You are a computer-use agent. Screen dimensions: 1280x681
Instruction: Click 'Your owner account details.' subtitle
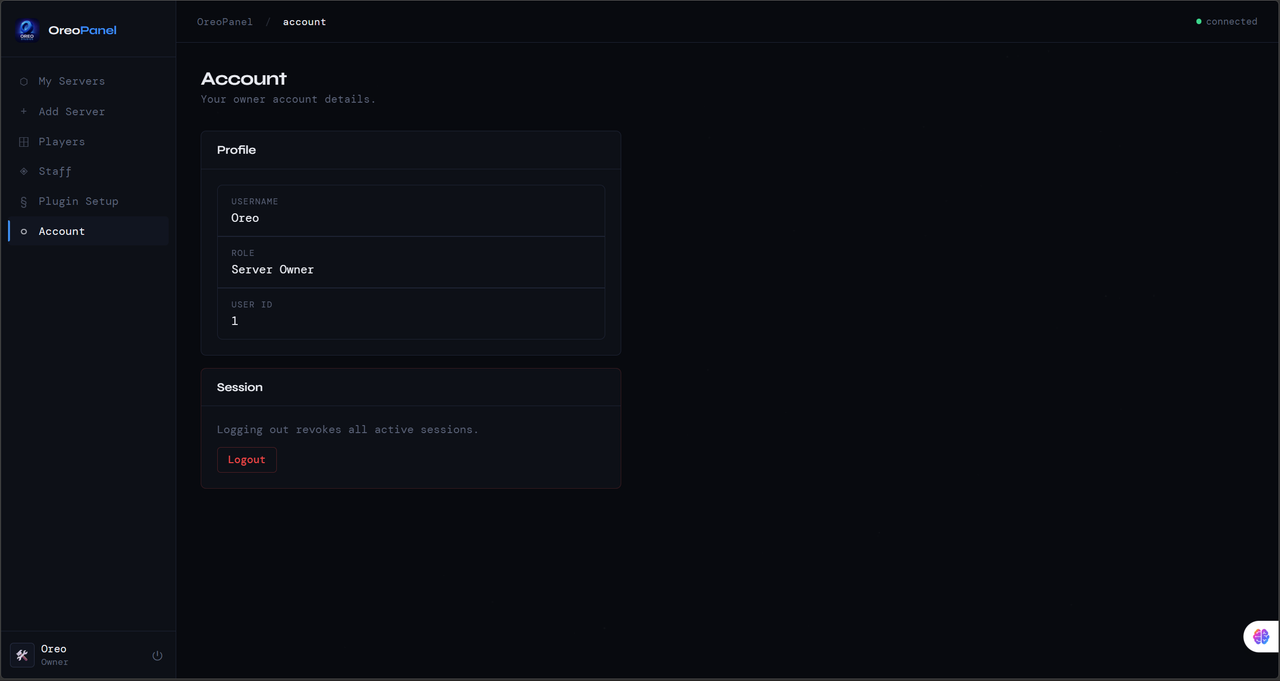click(288, 99)
